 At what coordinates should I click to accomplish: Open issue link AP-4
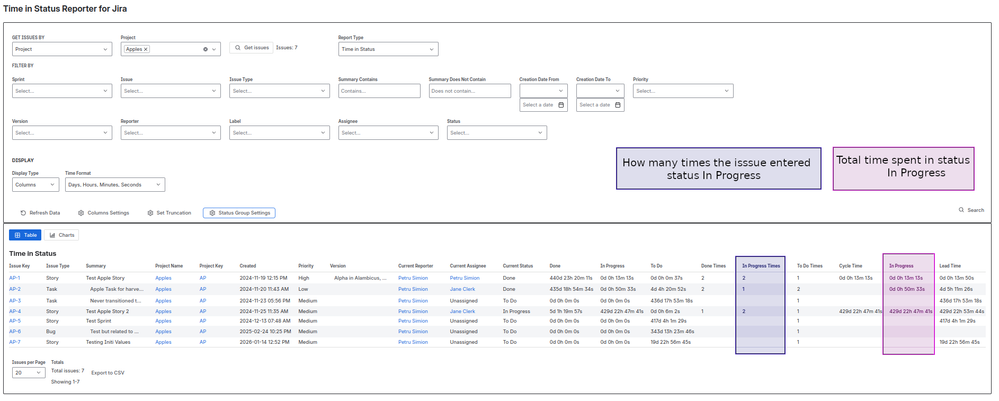click(15, 311)
